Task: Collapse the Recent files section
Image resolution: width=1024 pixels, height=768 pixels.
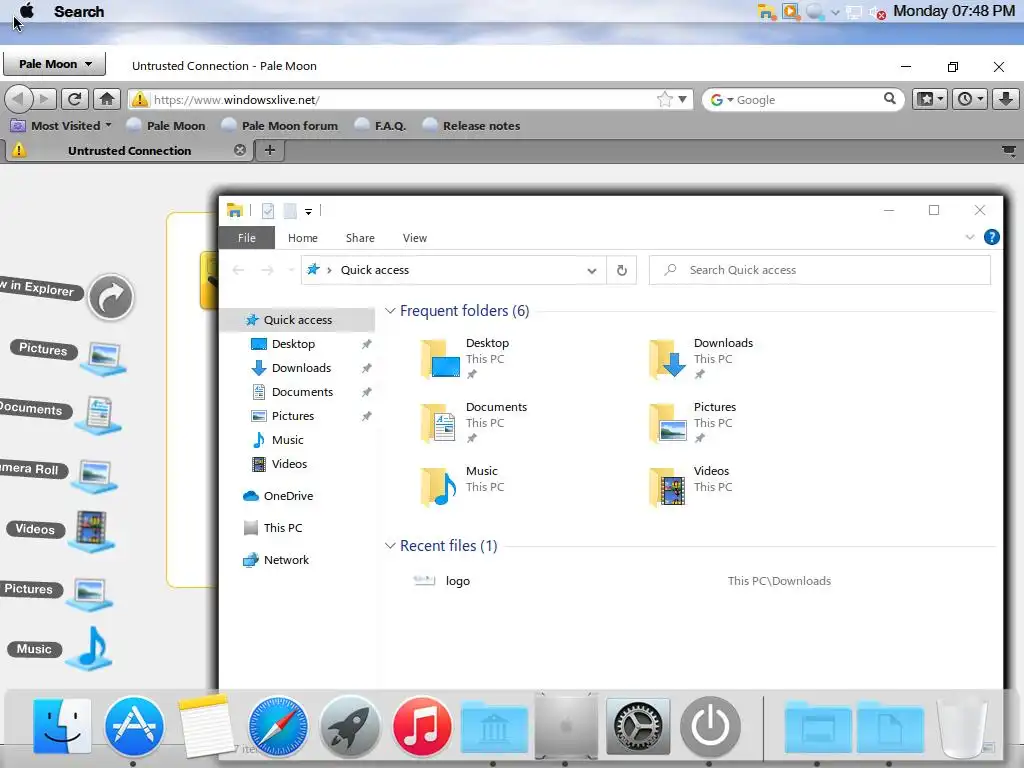Action: [390, 545]
